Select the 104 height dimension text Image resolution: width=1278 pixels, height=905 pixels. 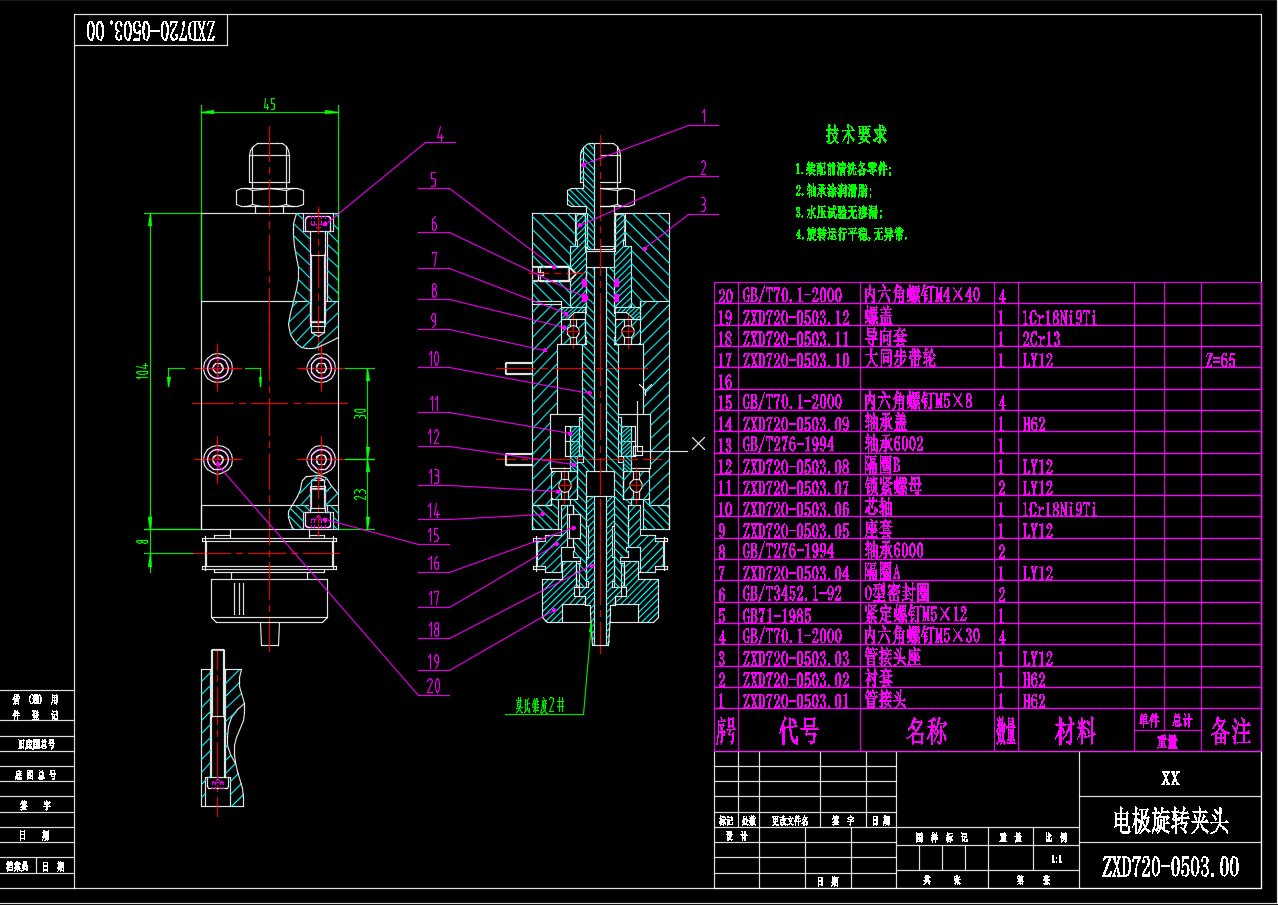[143, 370]
